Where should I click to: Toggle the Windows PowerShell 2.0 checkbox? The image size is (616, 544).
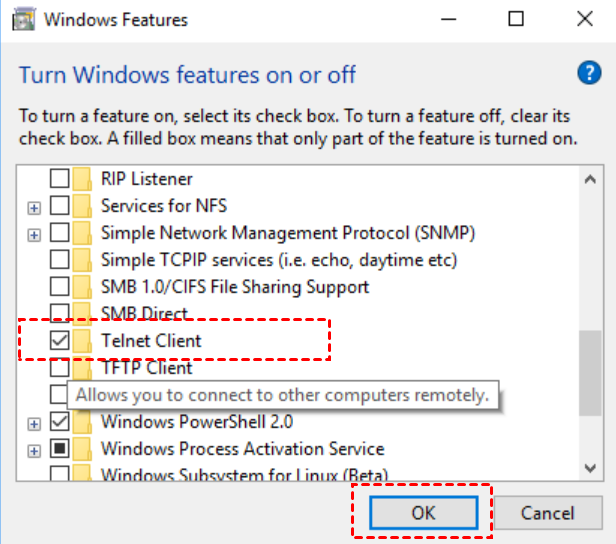tap(60, 422)
